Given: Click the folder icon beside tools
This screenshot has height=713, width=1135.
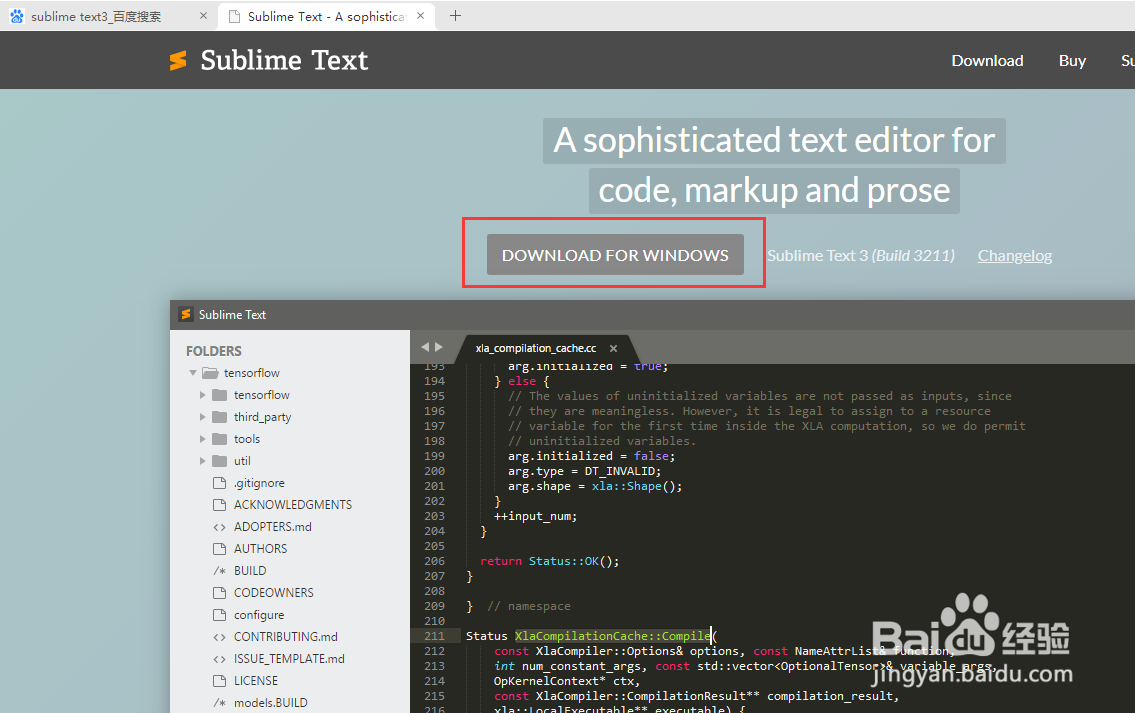Looking at the screenshot, I should pos(219,439).
